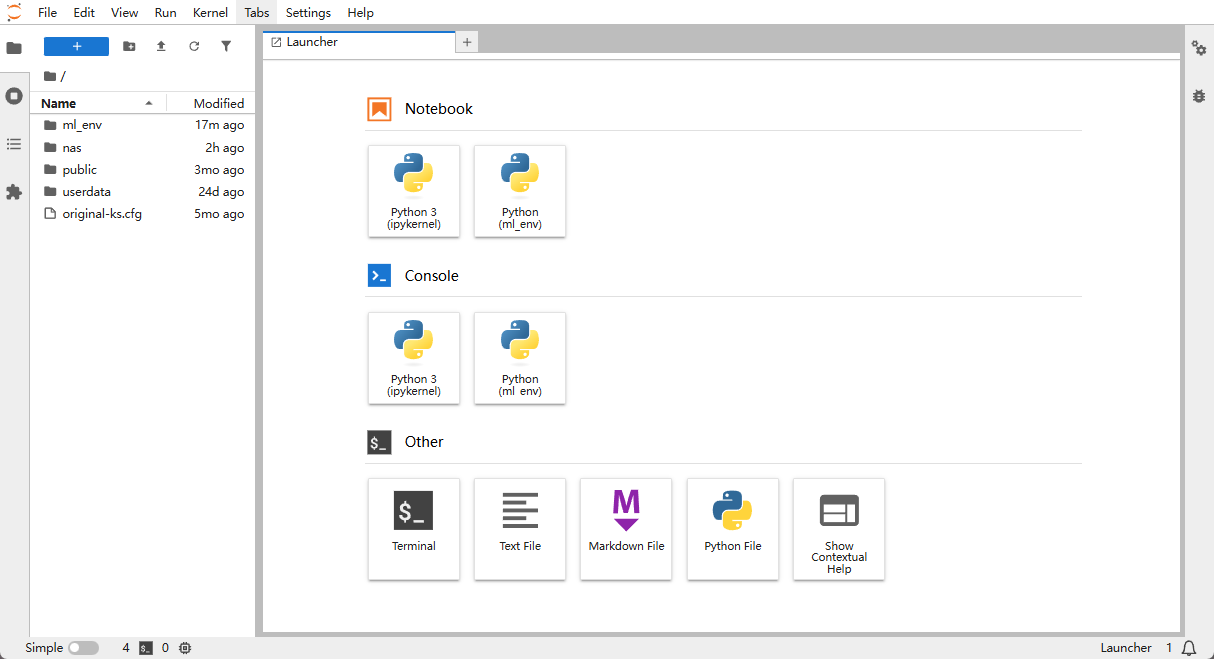Click the Notebook section icon

click(379, 109)
